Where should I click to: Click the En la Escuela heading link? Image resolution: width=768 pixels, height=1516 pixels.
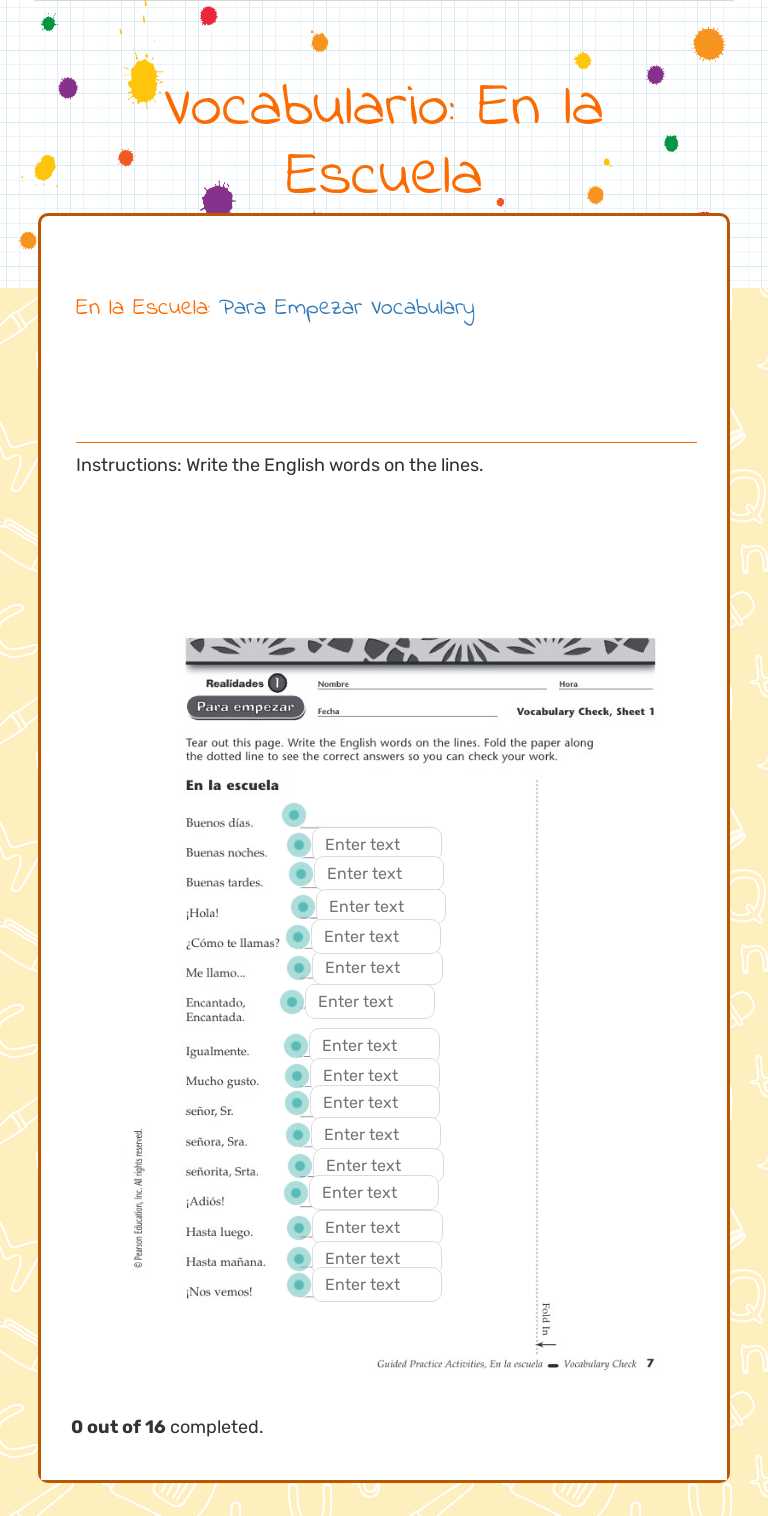click(138, 310)
